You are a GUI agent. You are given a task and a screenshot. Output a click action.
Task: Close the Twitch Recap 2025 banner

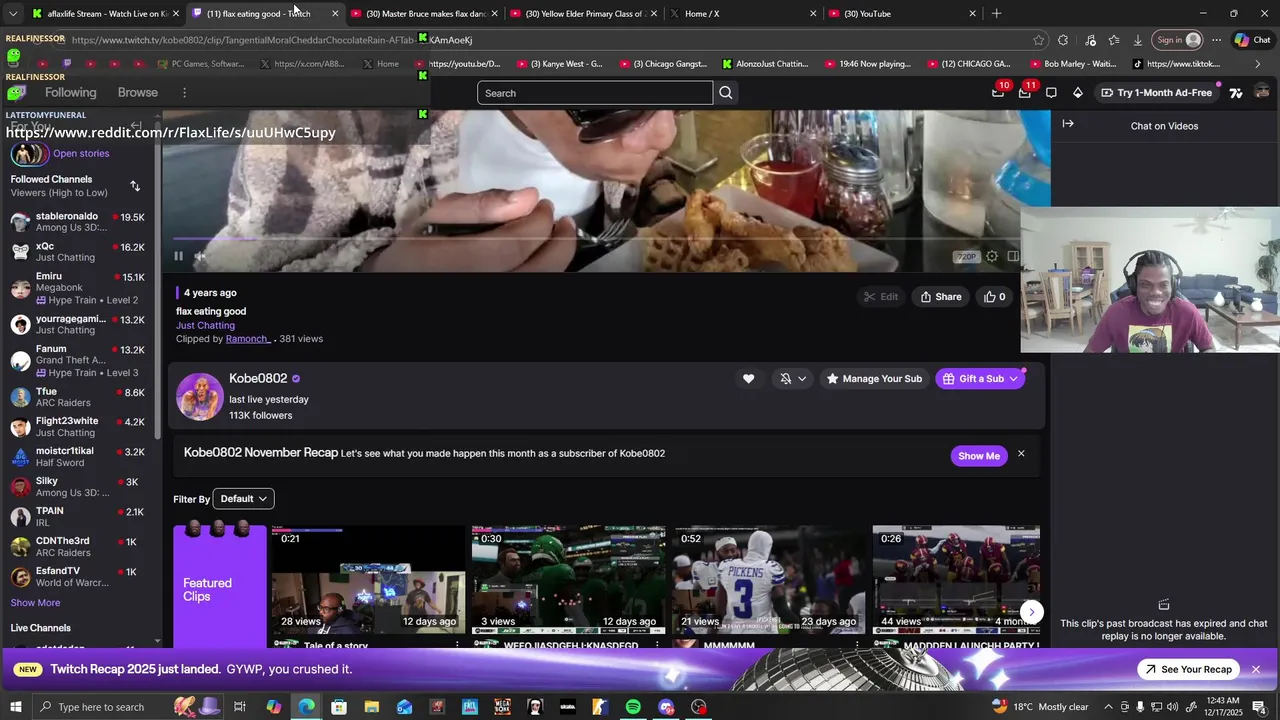[1256, 669]
